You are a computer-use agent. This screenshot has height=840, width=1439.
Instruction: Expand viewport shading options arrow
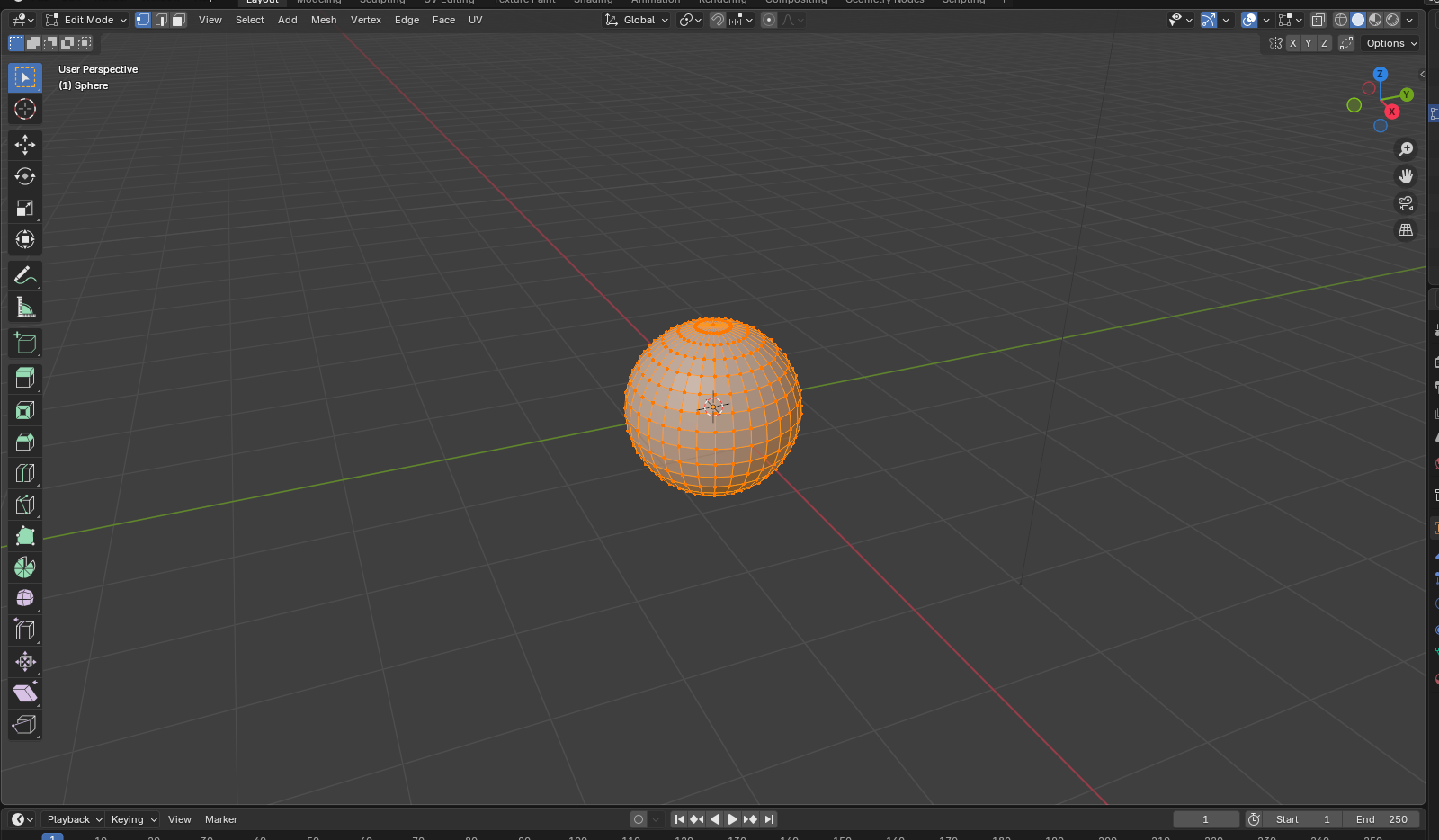pos(1409,20)
